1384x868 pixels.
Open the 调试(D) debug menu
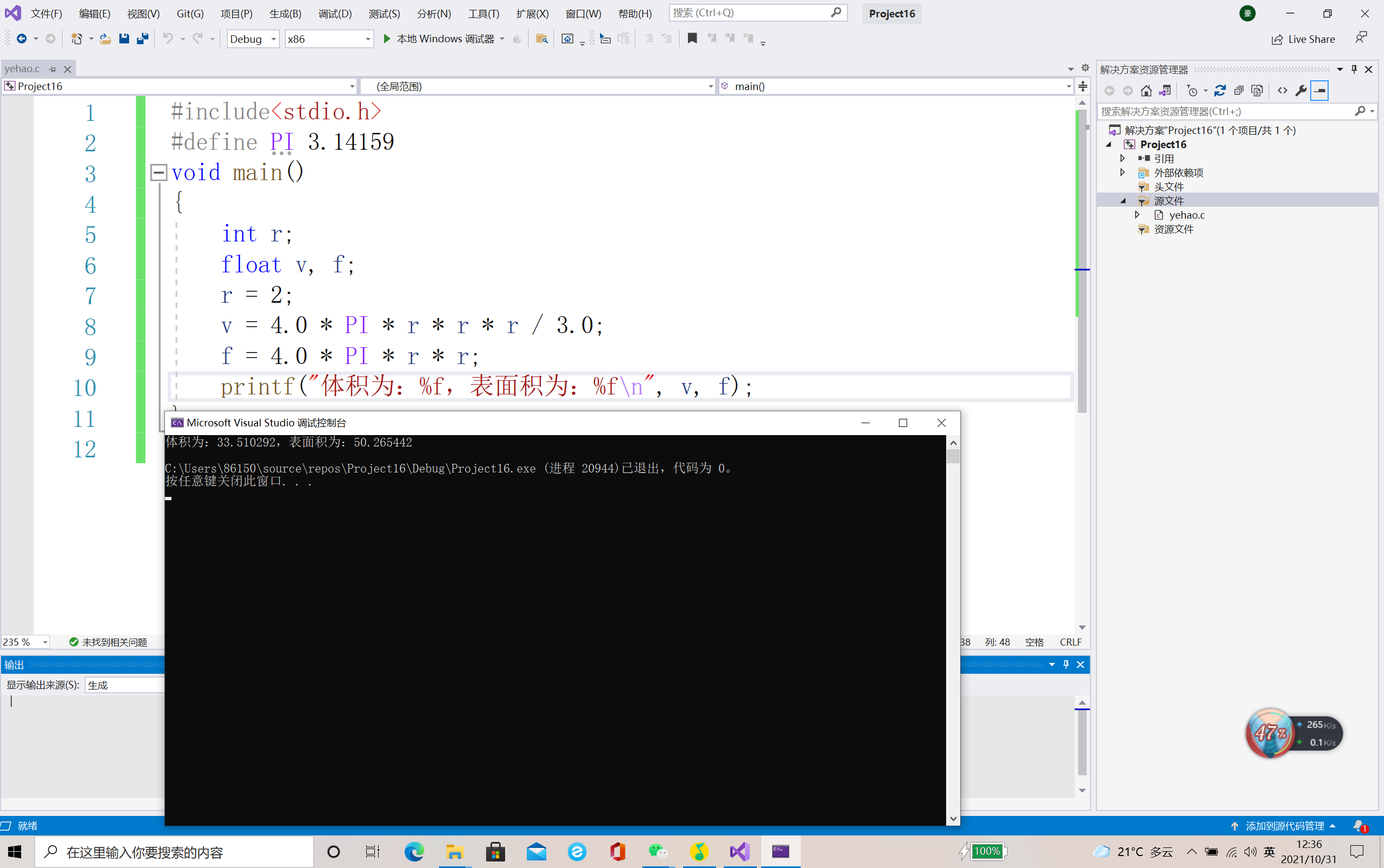click(335, 13)
